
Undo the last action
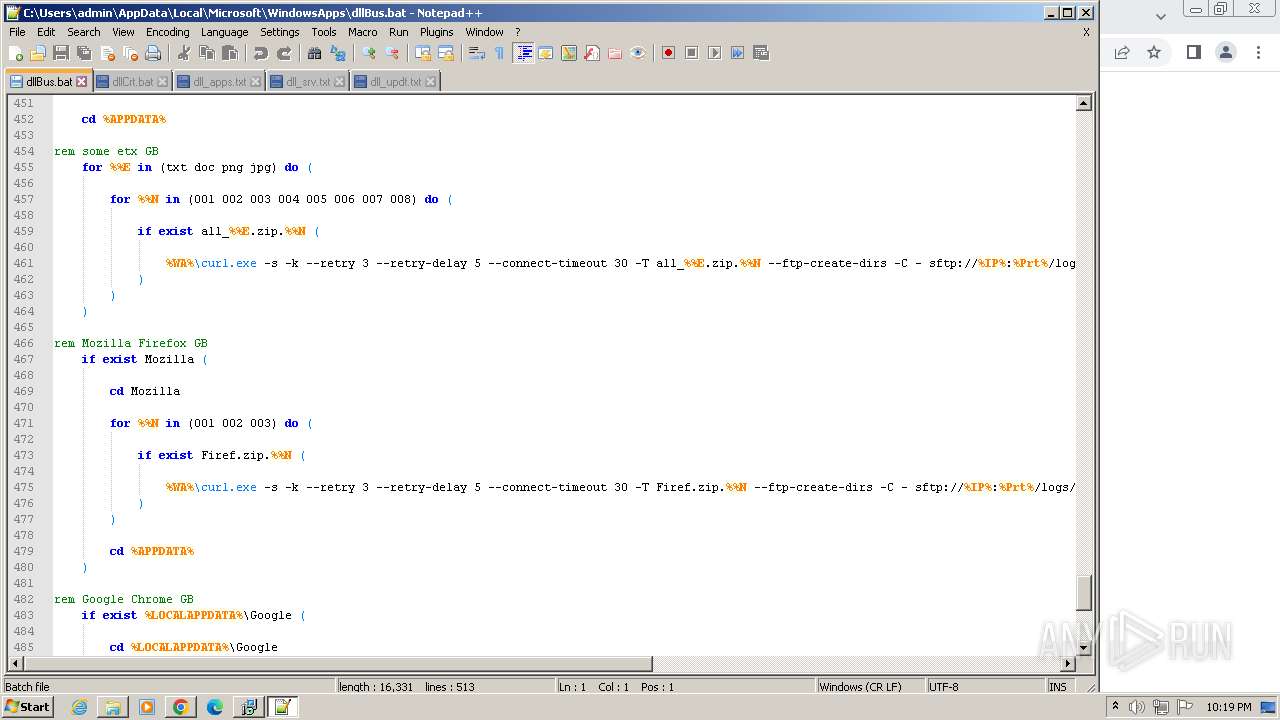(x=261, y=53)
